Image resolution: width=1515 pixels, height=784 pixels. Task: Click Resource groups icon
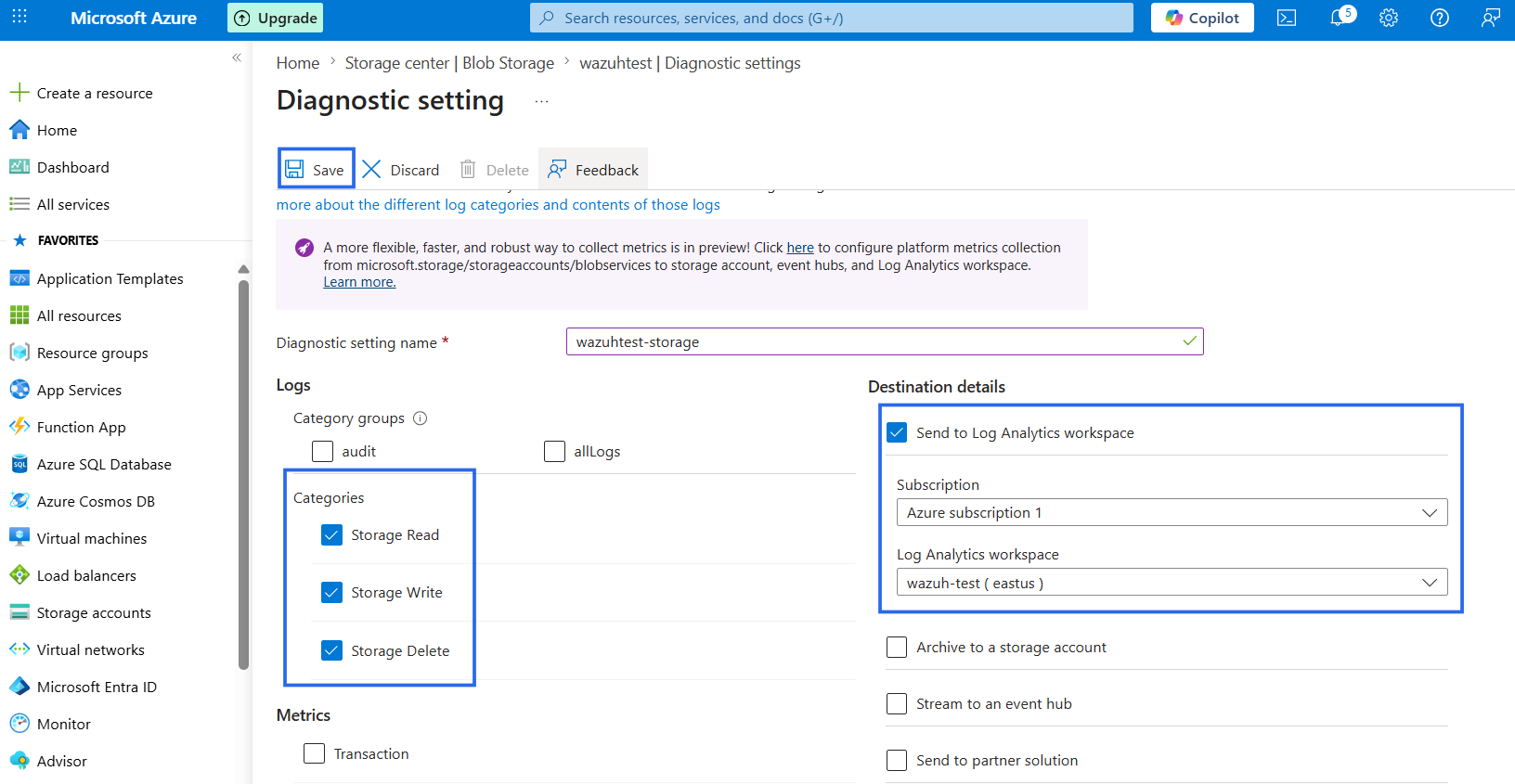coord(19,353)
